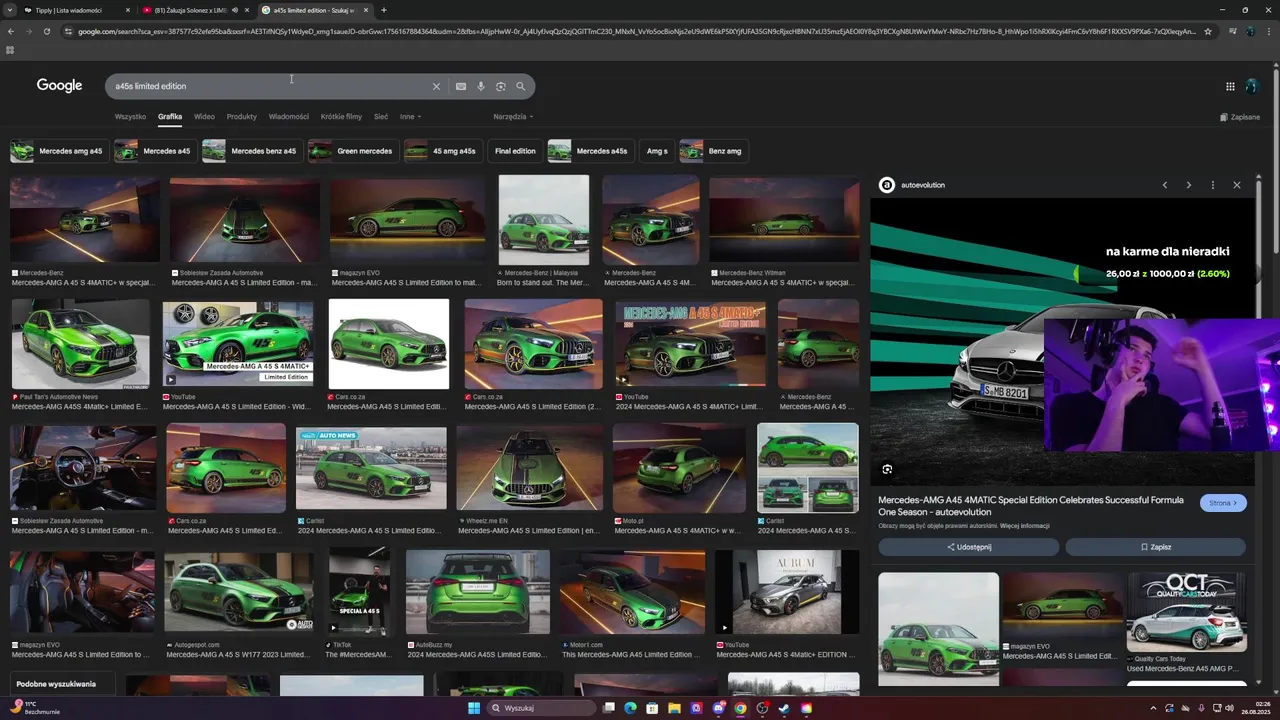Viewport: 1280px width, 720px height.
Task: Open a new Chrome tab
Action: (x=383, y=10)
